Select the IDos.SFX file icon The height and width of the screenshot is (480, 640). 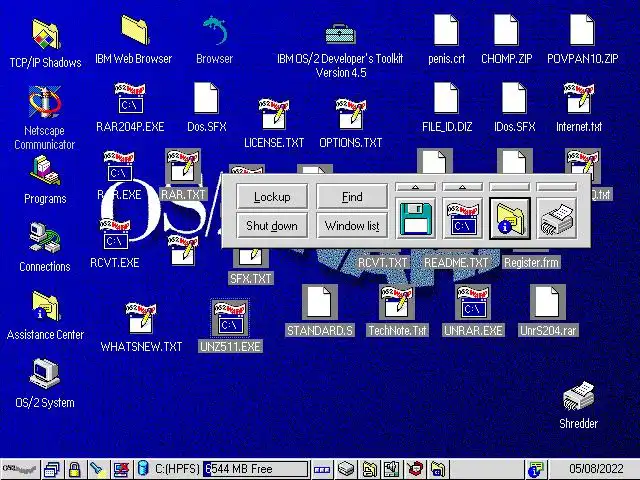click(x=514, y=98)
